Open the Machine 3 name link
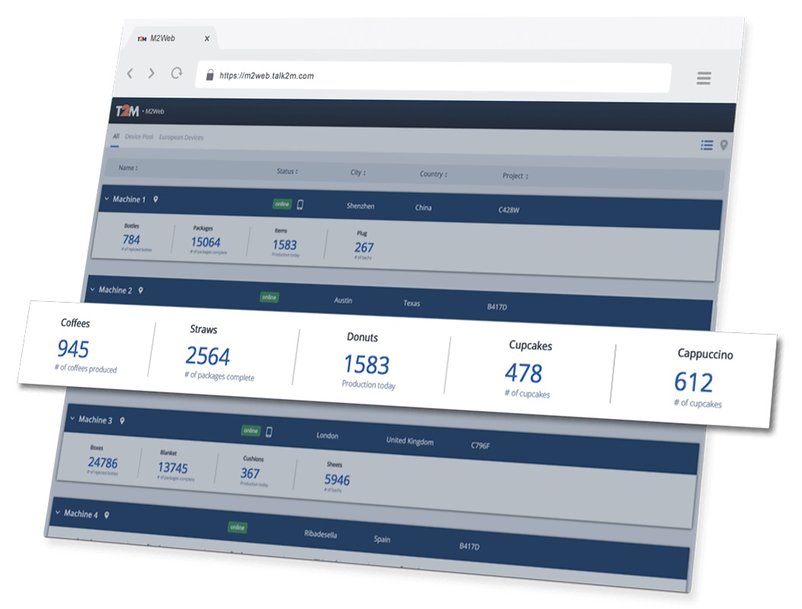802x609 pixels. click(95, 420)
